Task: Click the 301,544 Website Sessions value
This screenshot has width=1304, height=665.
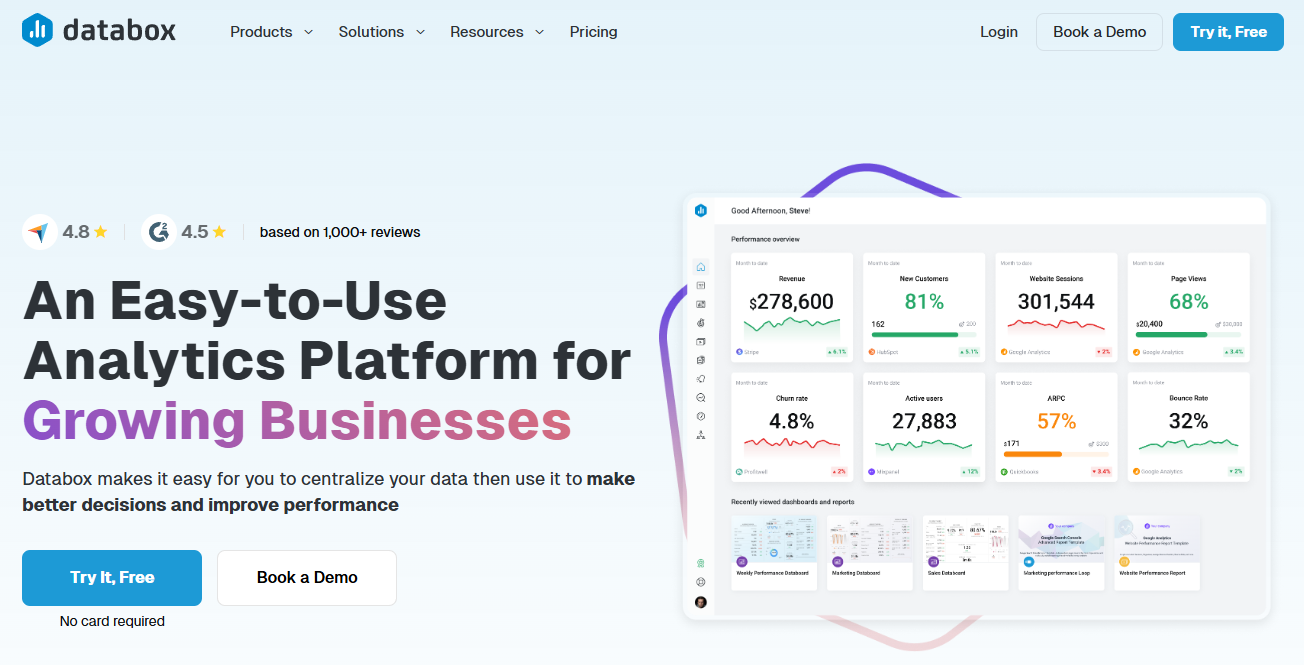Action: [1056, 302]
